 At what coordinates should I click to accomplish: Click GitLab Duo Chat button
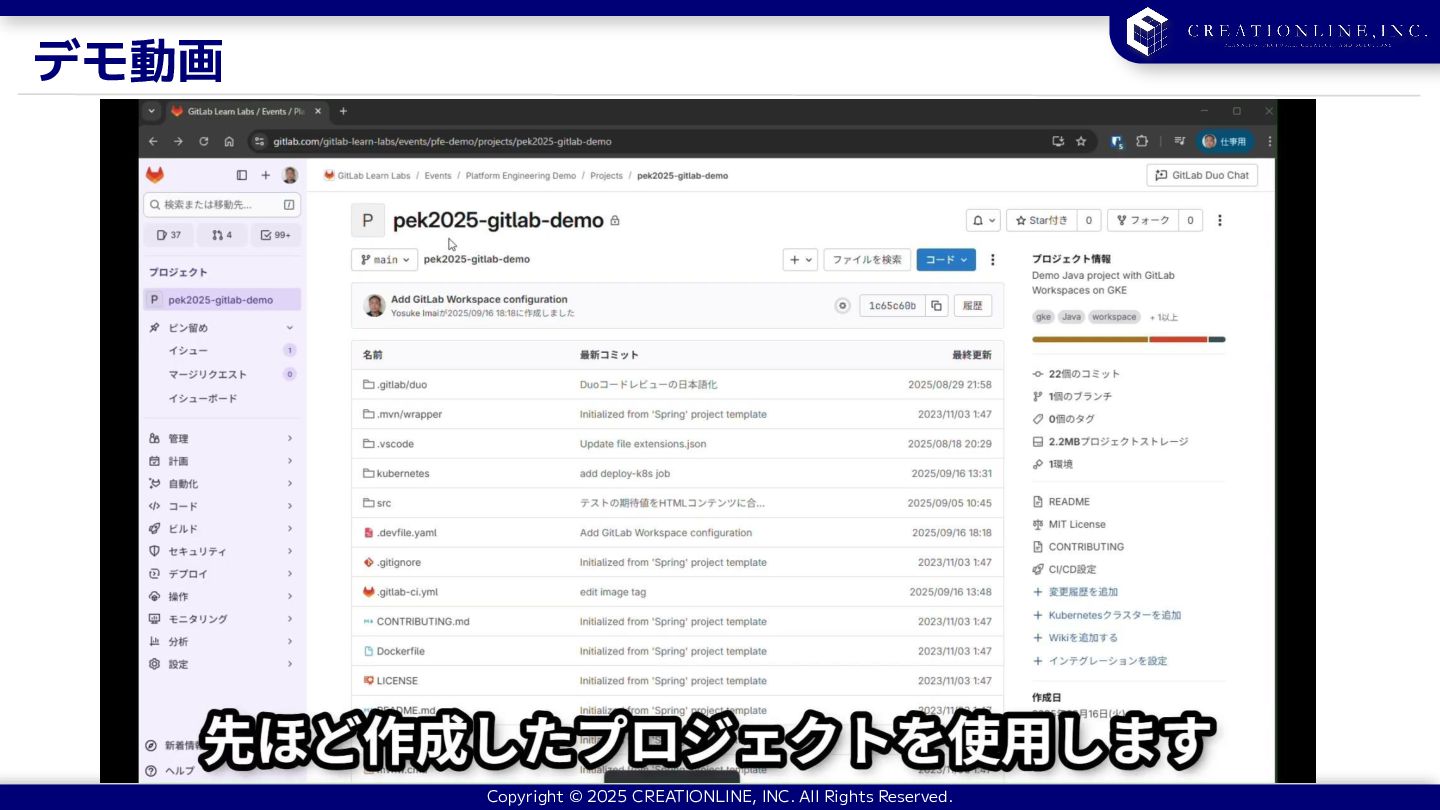tap(1202, 175)
